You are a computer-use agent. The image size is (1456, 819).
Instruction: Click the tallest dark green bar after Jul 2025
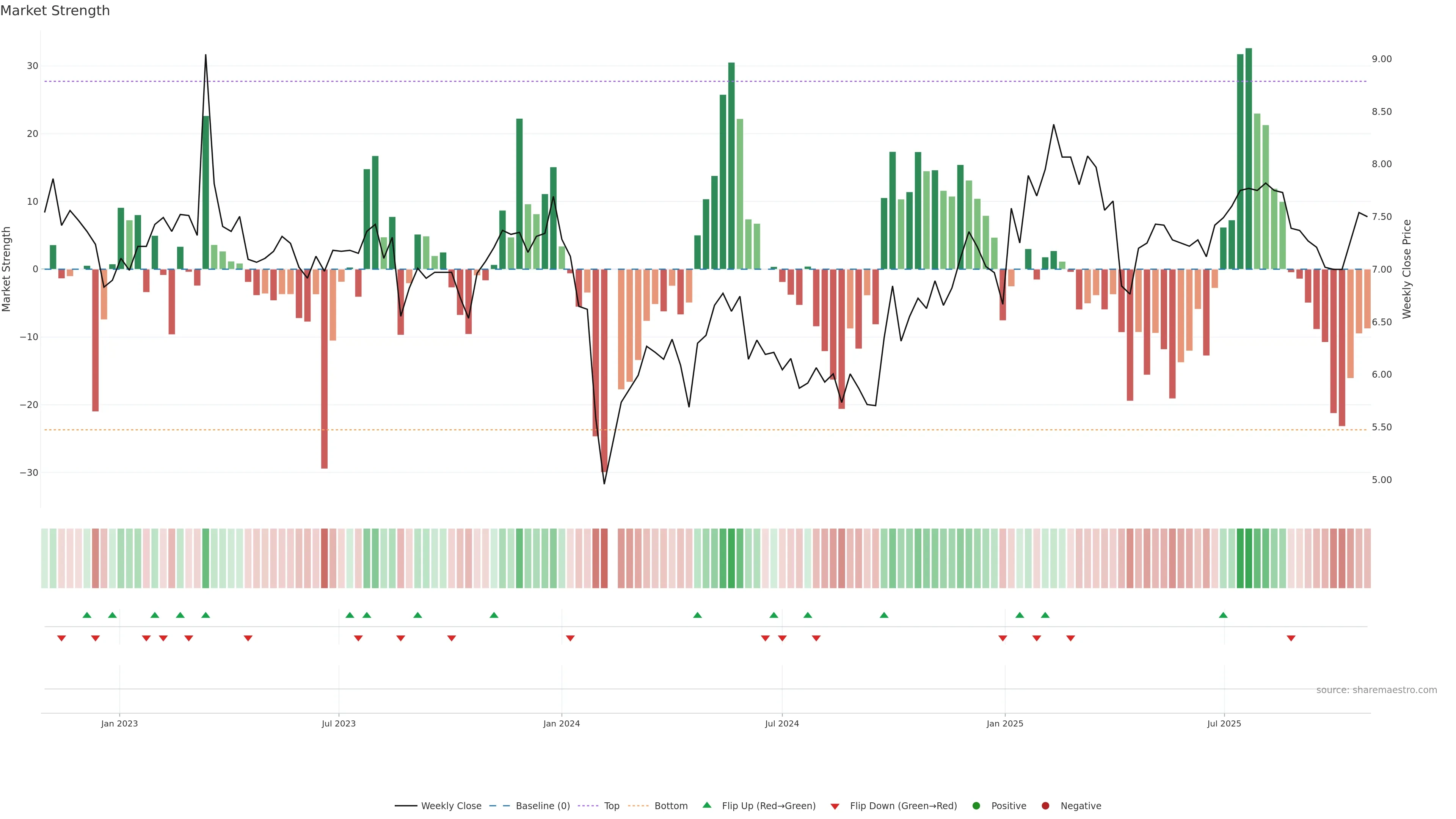(1249, 158)
